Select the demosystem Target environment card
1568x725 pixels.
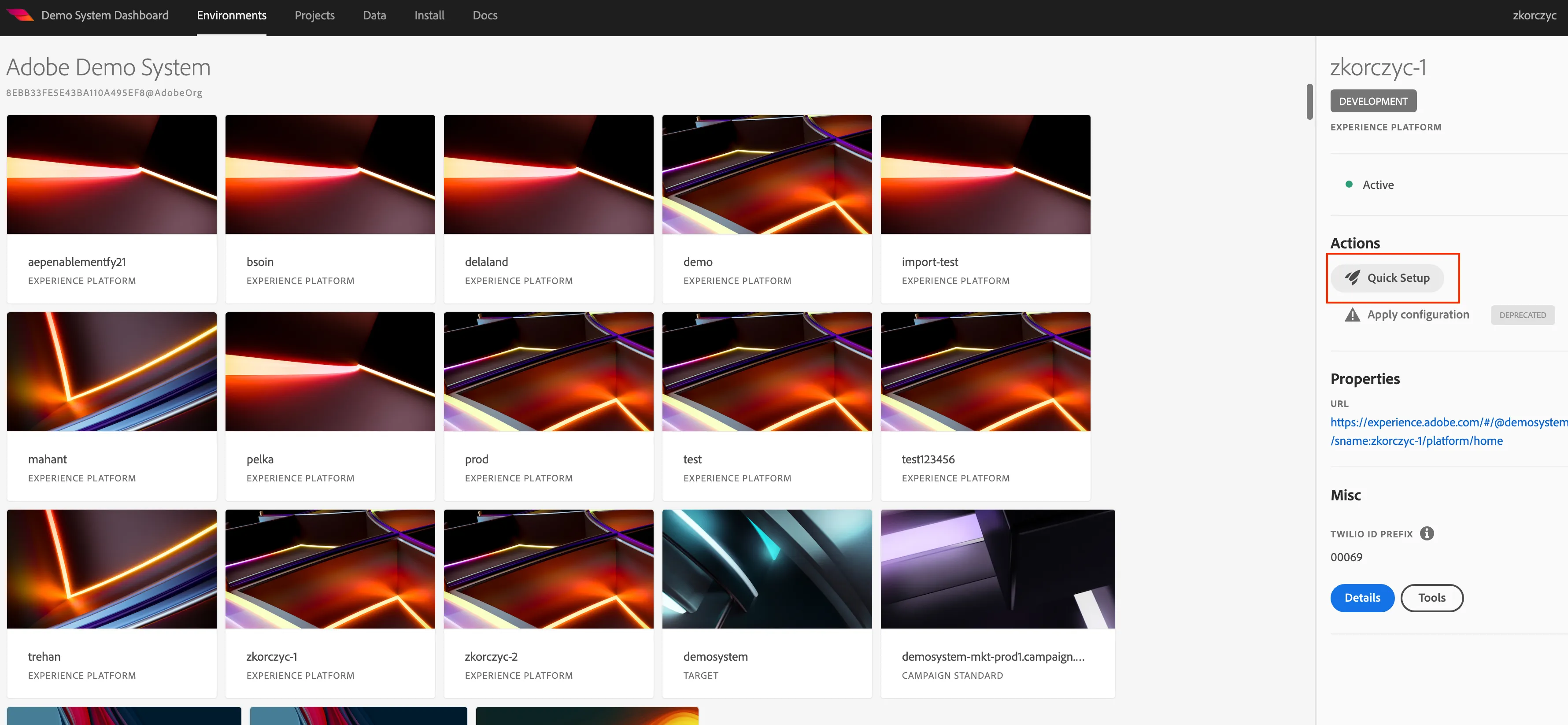point(767,603)
